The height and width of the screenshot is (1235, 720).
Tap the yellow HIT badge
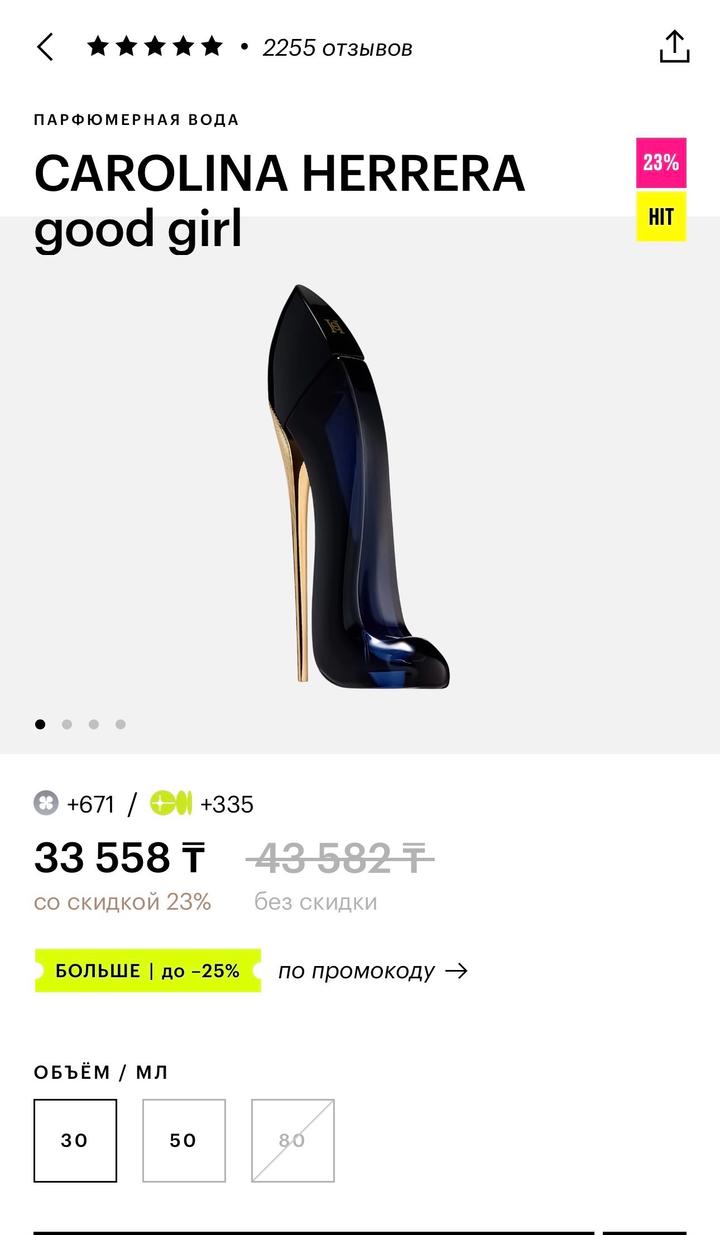tap(661, 216)
